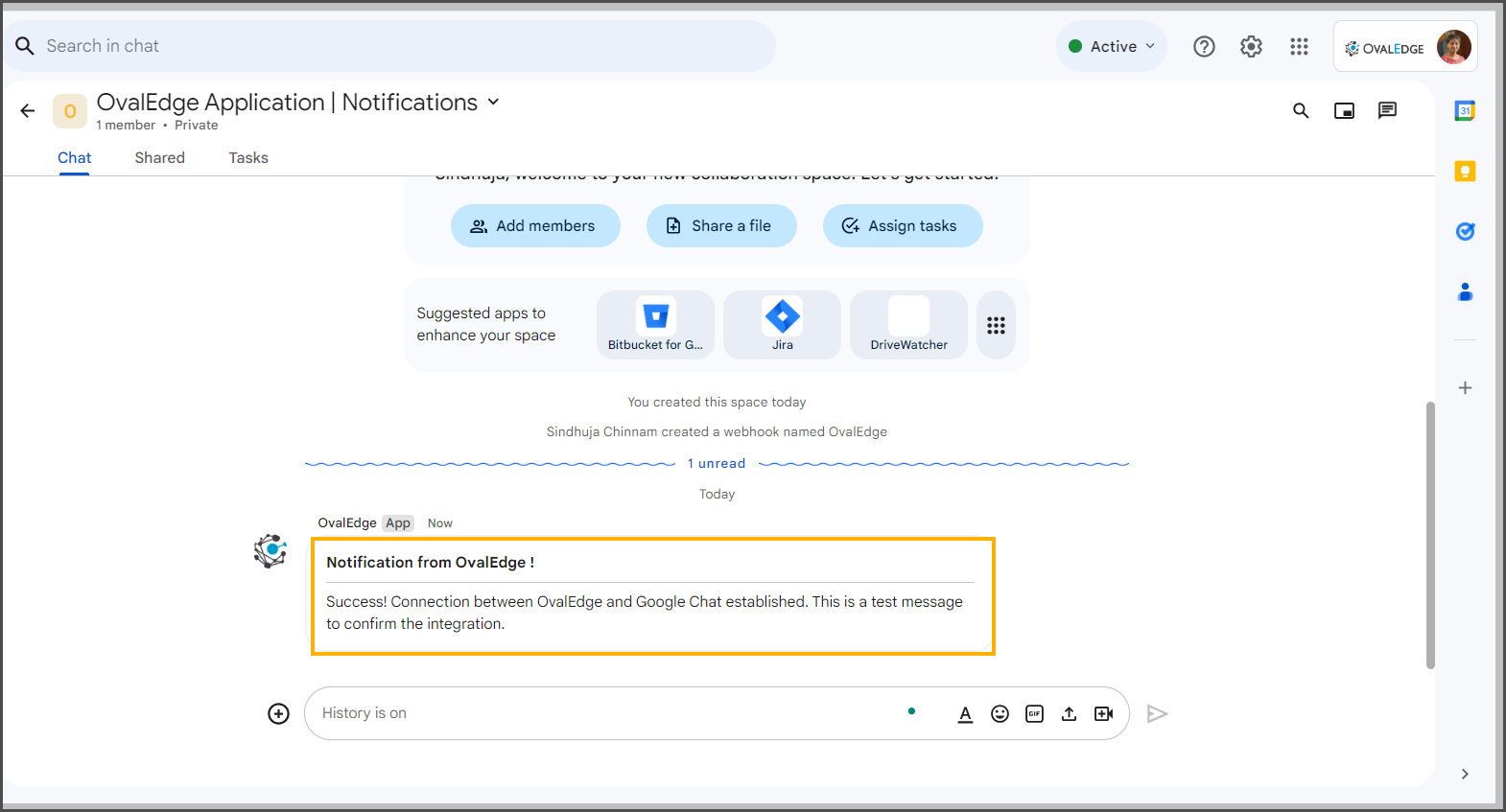The height and width of the screenshot is (812, 1506).
Task: Click 'Notification from OvalEdge !' heading
Action: (430, 563)
